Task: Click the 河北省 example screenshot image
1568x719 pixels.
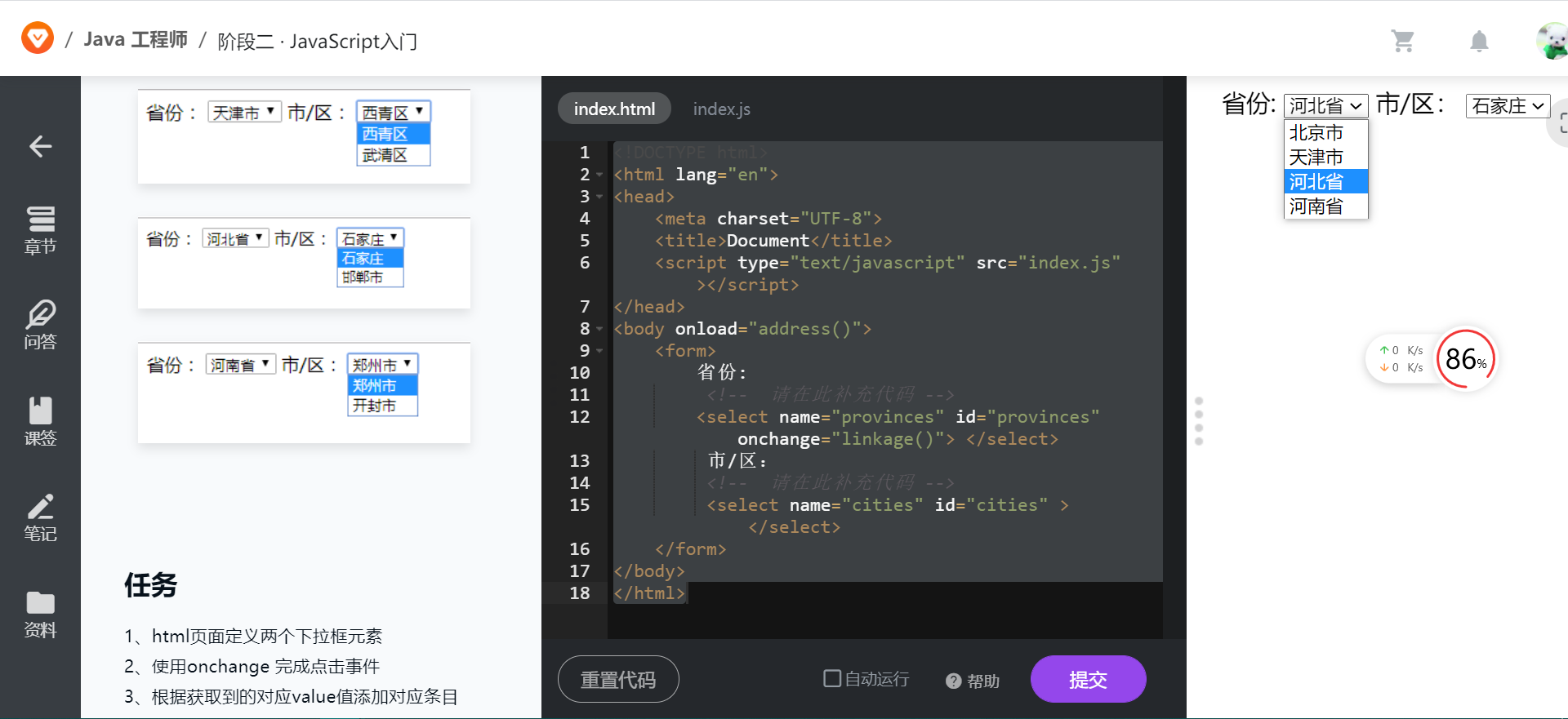Action: coord(304,263)
